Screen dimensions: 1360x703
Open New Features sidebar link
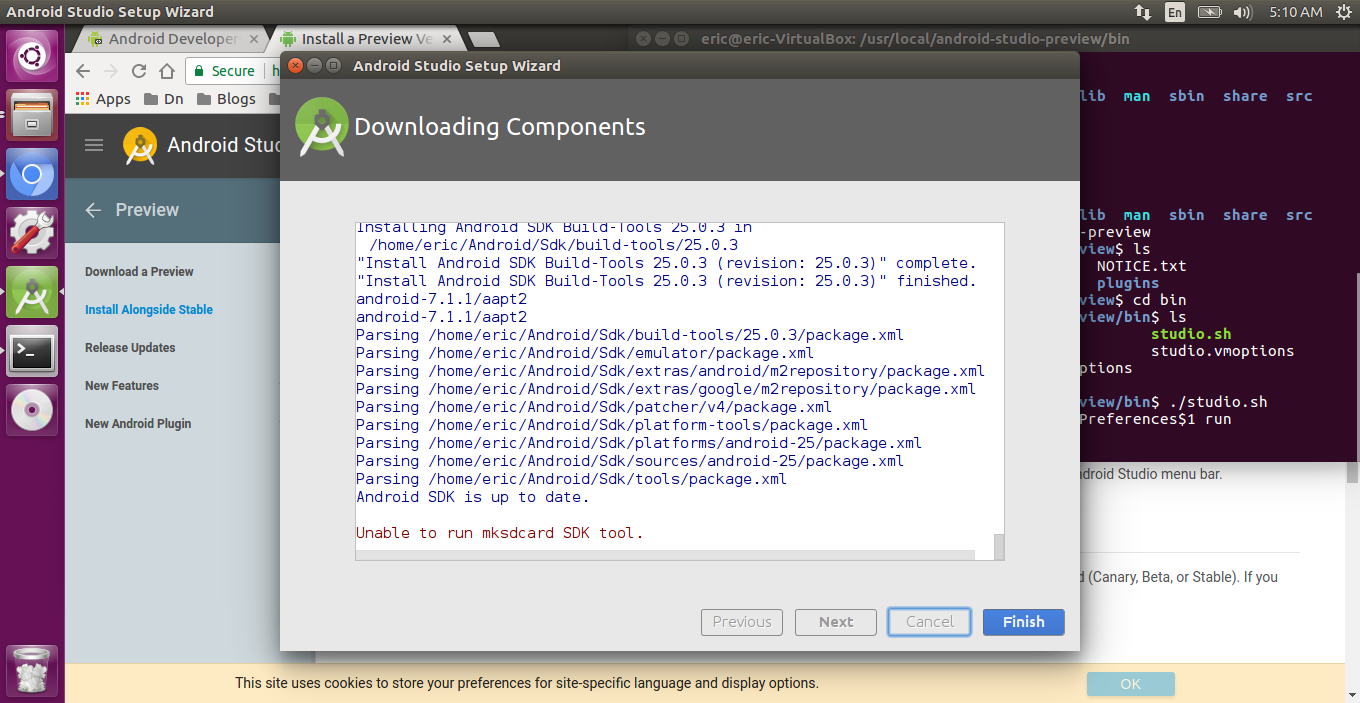[x=122, y=386]
